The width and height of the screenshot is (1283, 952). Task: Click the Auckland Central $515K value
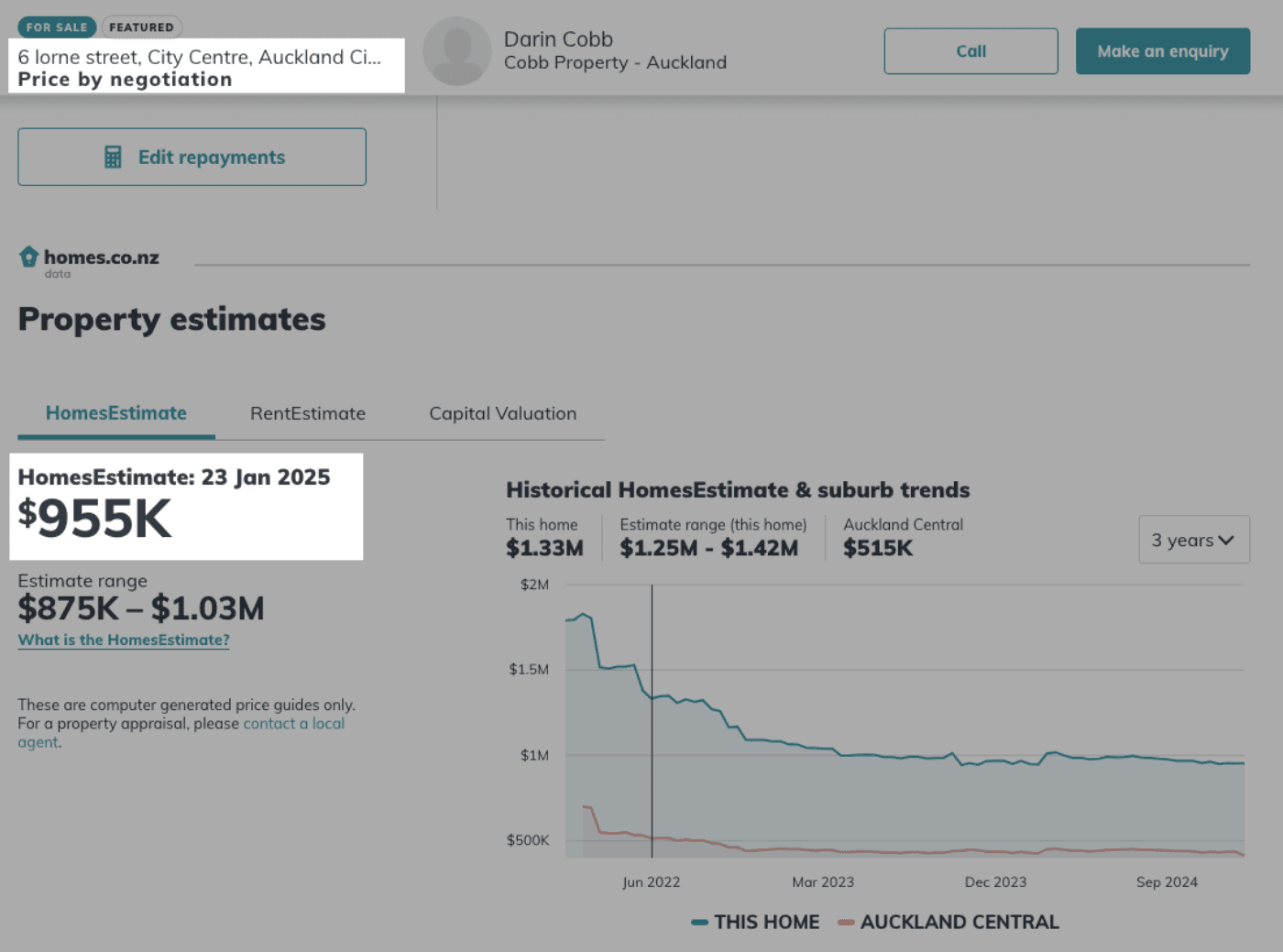[878, 548]
